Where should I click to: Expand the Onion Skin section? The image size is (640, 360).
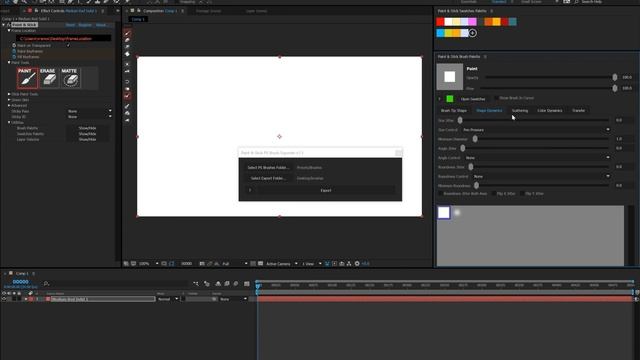pos(9,100)
